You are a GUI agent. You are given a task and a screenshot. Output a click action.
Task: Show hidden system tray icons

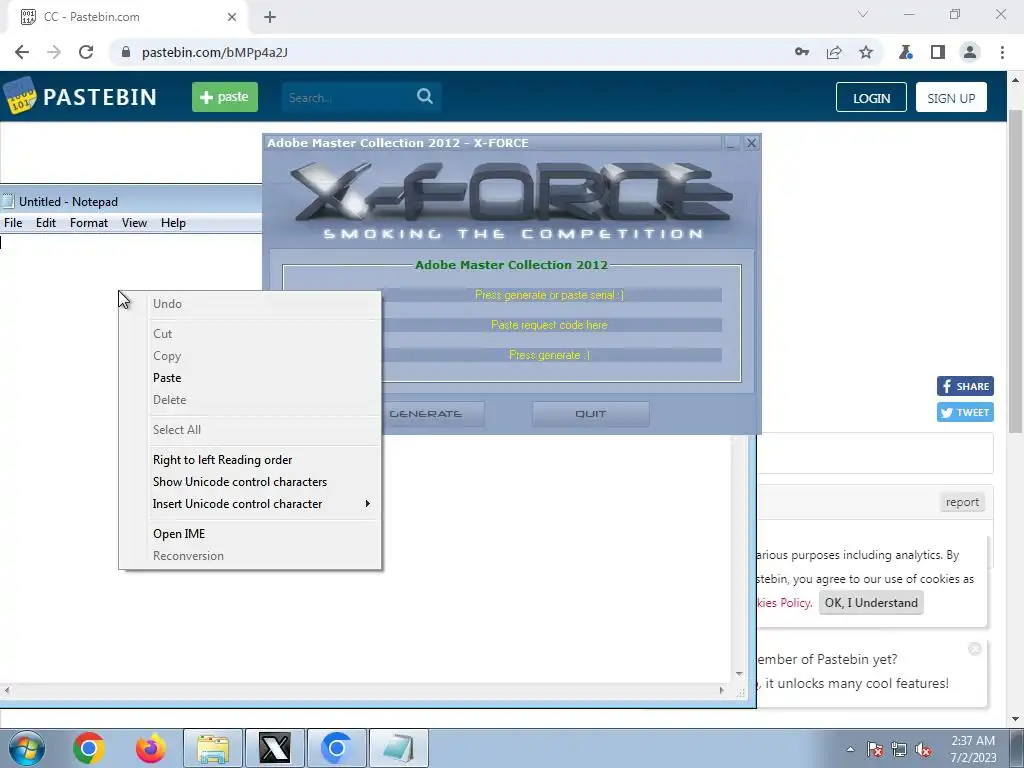pyautogui.click(x=850, y=749)
